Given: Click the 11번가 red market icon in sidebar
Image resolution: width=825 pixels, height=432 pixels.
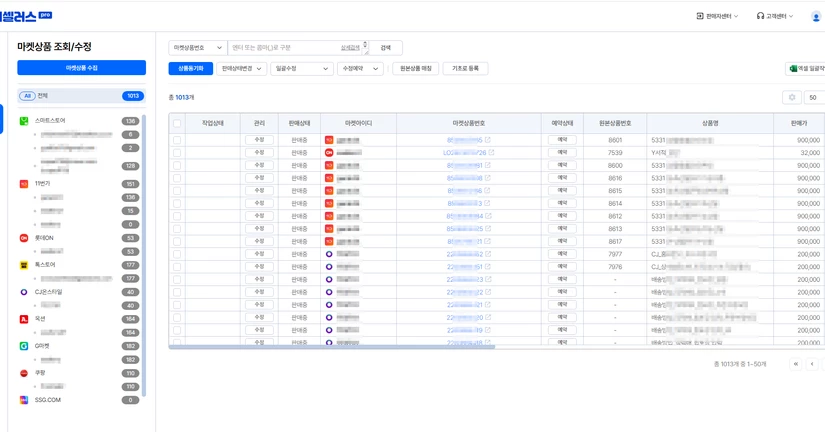Looking at the screenshot, I should click(x=24, y=184).
